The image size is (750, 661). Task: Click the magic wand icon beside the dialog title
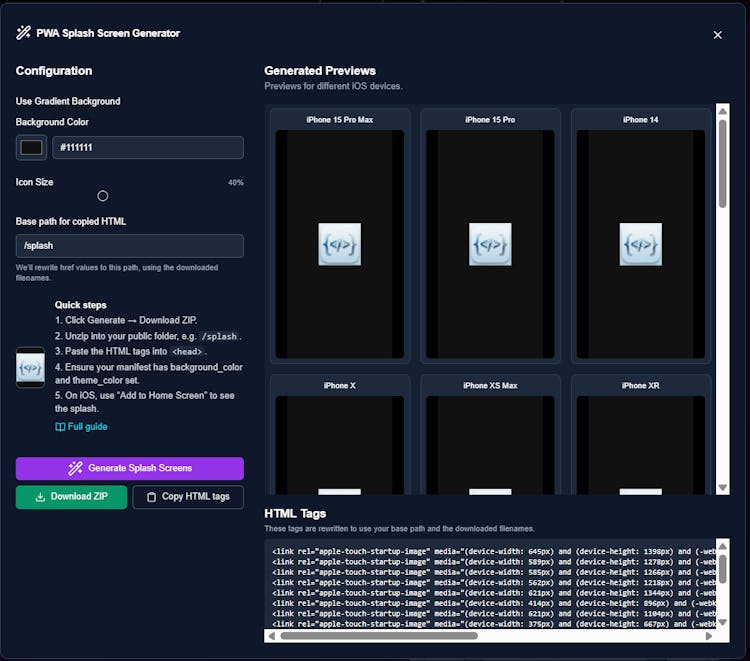23,33
